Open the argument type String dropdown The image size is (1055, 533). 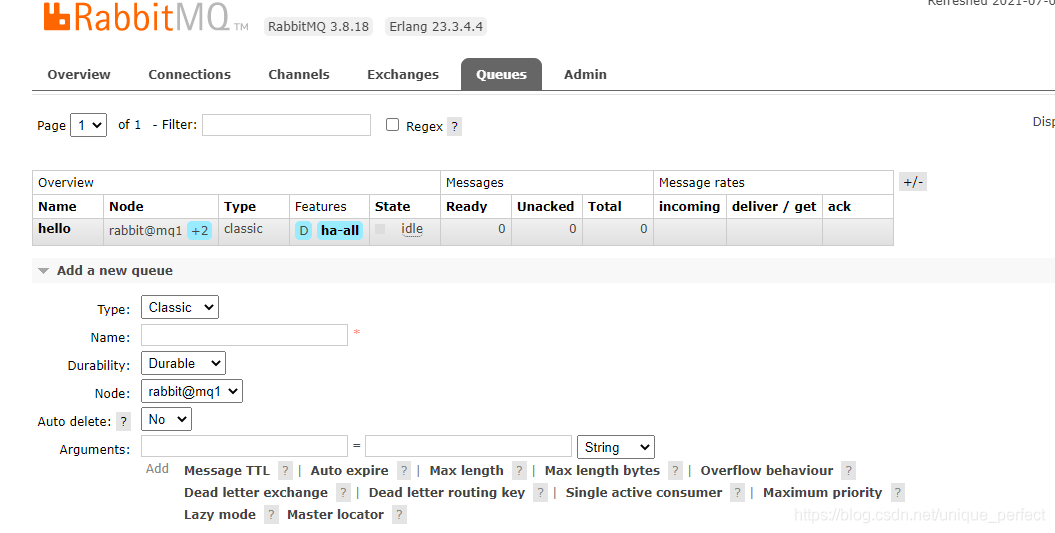616,448
